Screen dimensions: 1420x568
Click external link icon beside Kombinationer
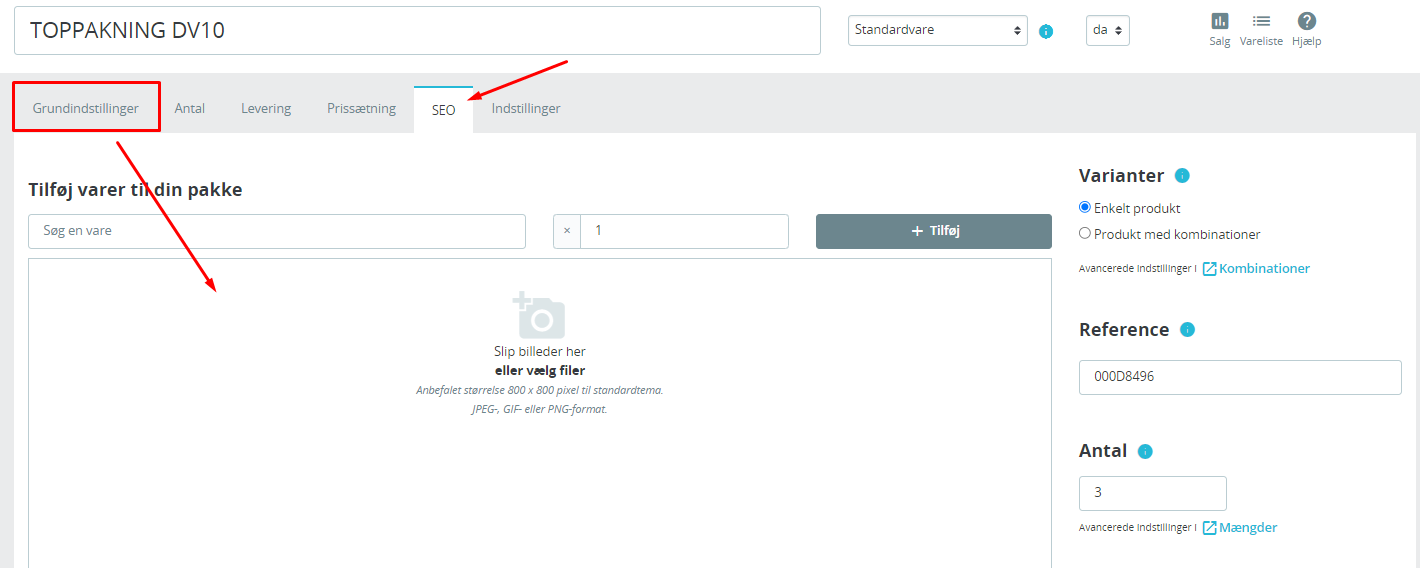click(x=1209, y=269)
